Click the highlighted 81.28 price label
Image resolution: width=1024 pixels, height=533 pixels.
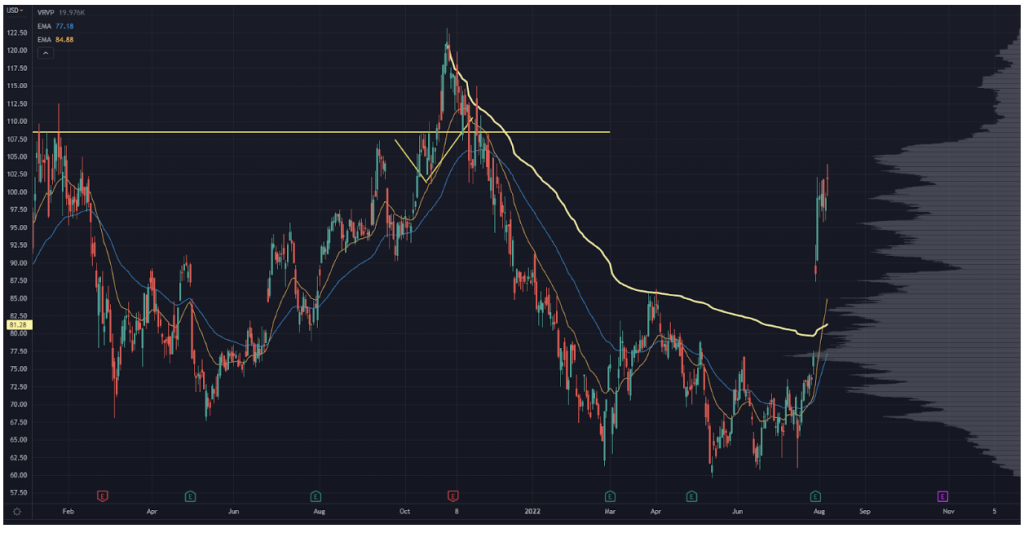coord(18,325)
